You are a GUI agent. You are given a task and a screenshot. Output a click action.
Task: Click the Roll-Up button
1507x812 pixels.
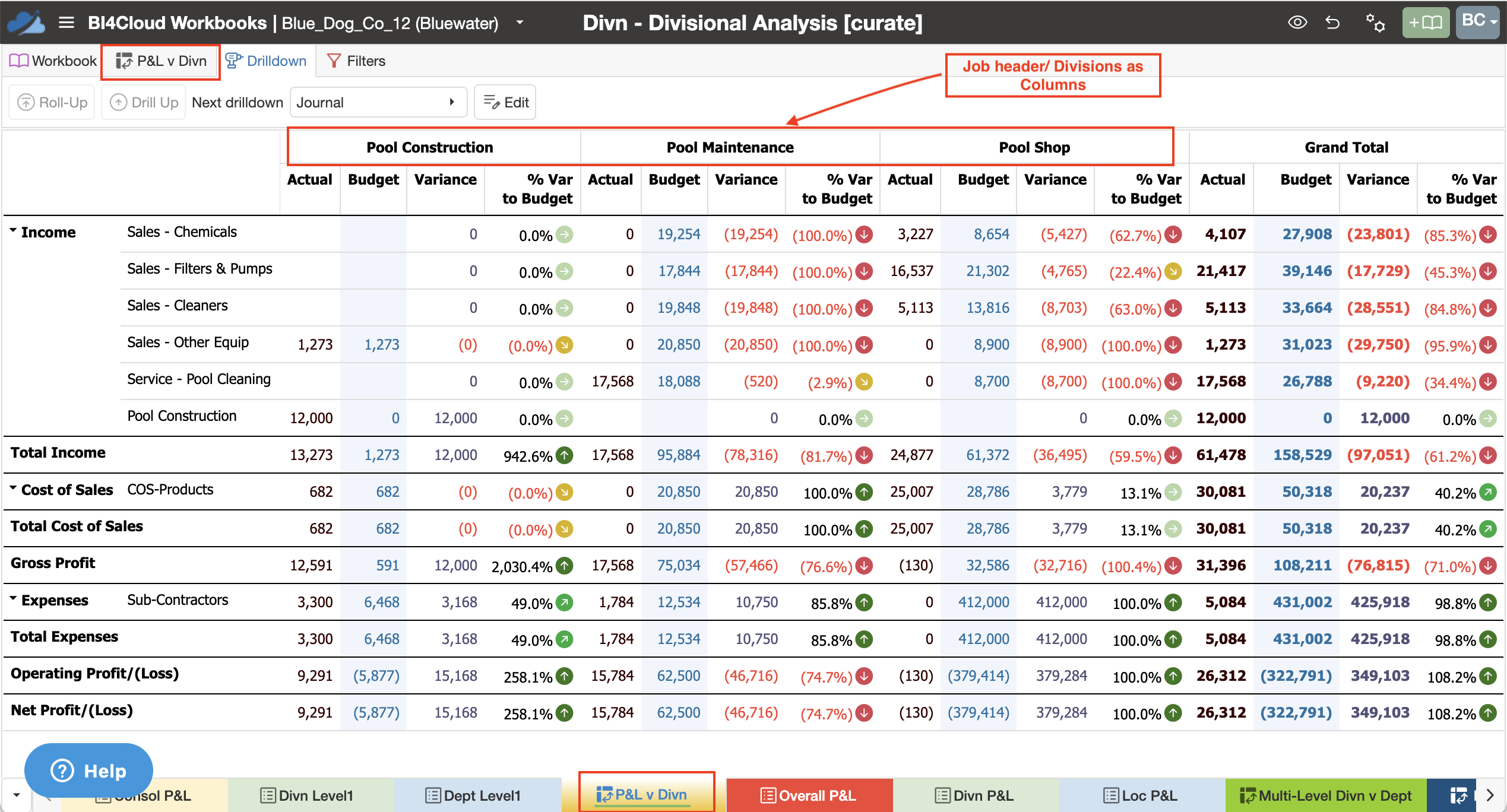52,102
